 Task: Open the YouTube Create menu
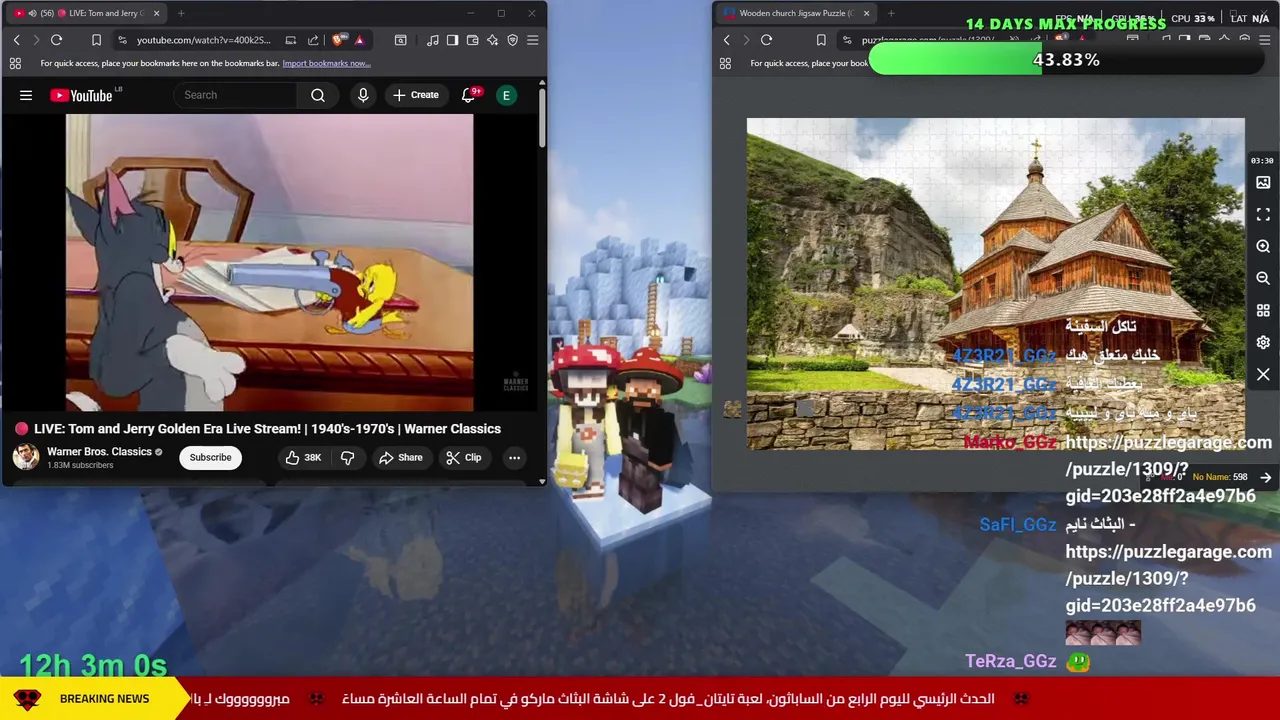416,95
